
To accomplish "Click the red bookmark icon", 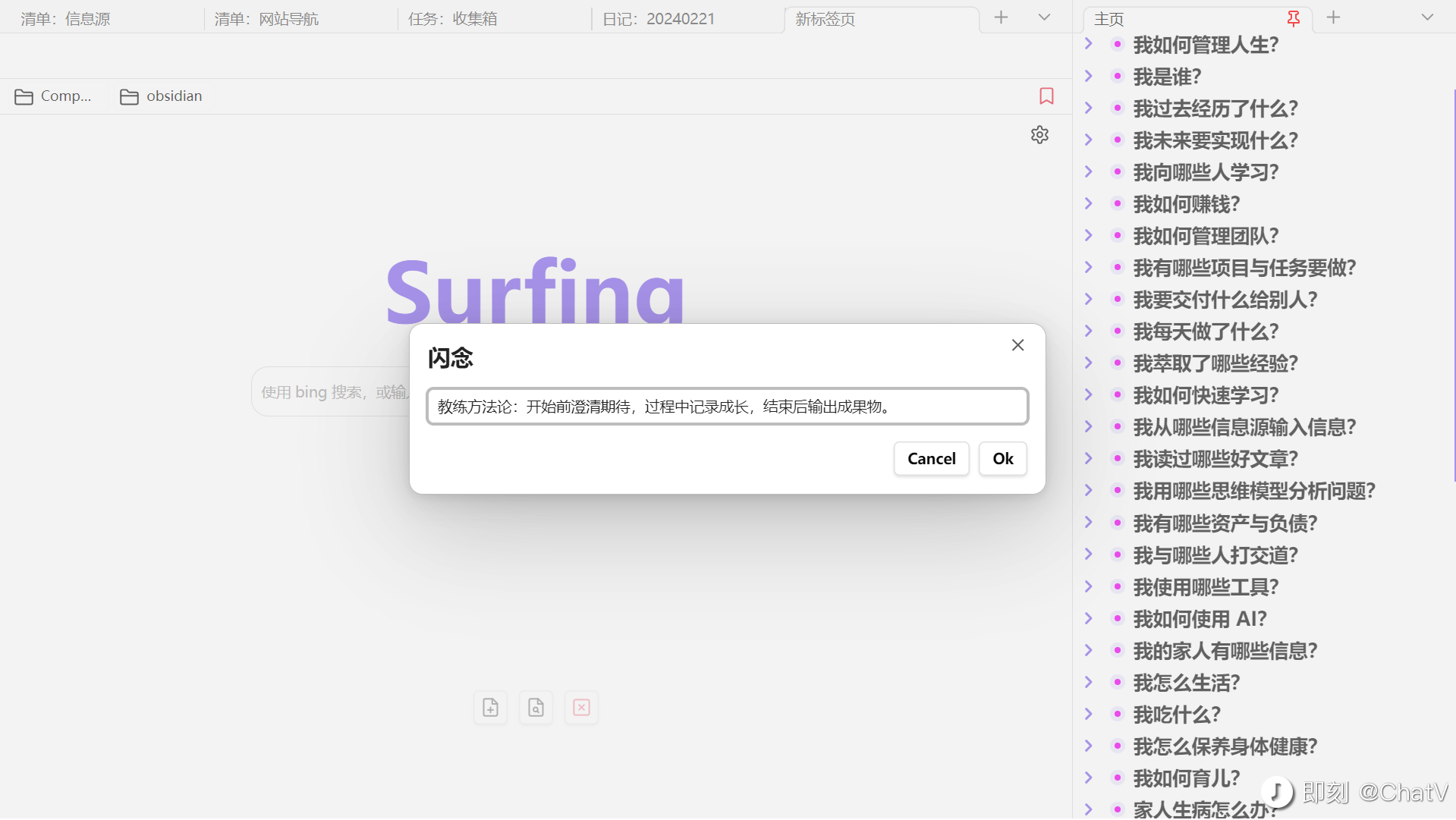I will click(1046, 96).
